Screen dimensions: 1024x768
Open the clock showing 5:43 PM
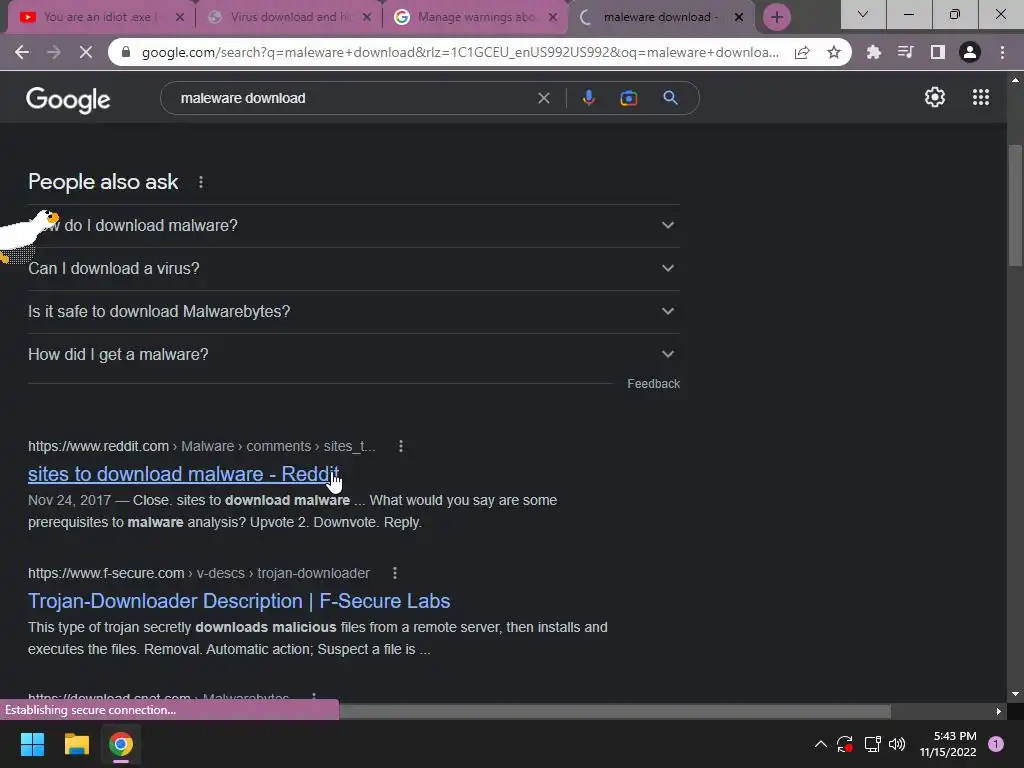(948, 744)
